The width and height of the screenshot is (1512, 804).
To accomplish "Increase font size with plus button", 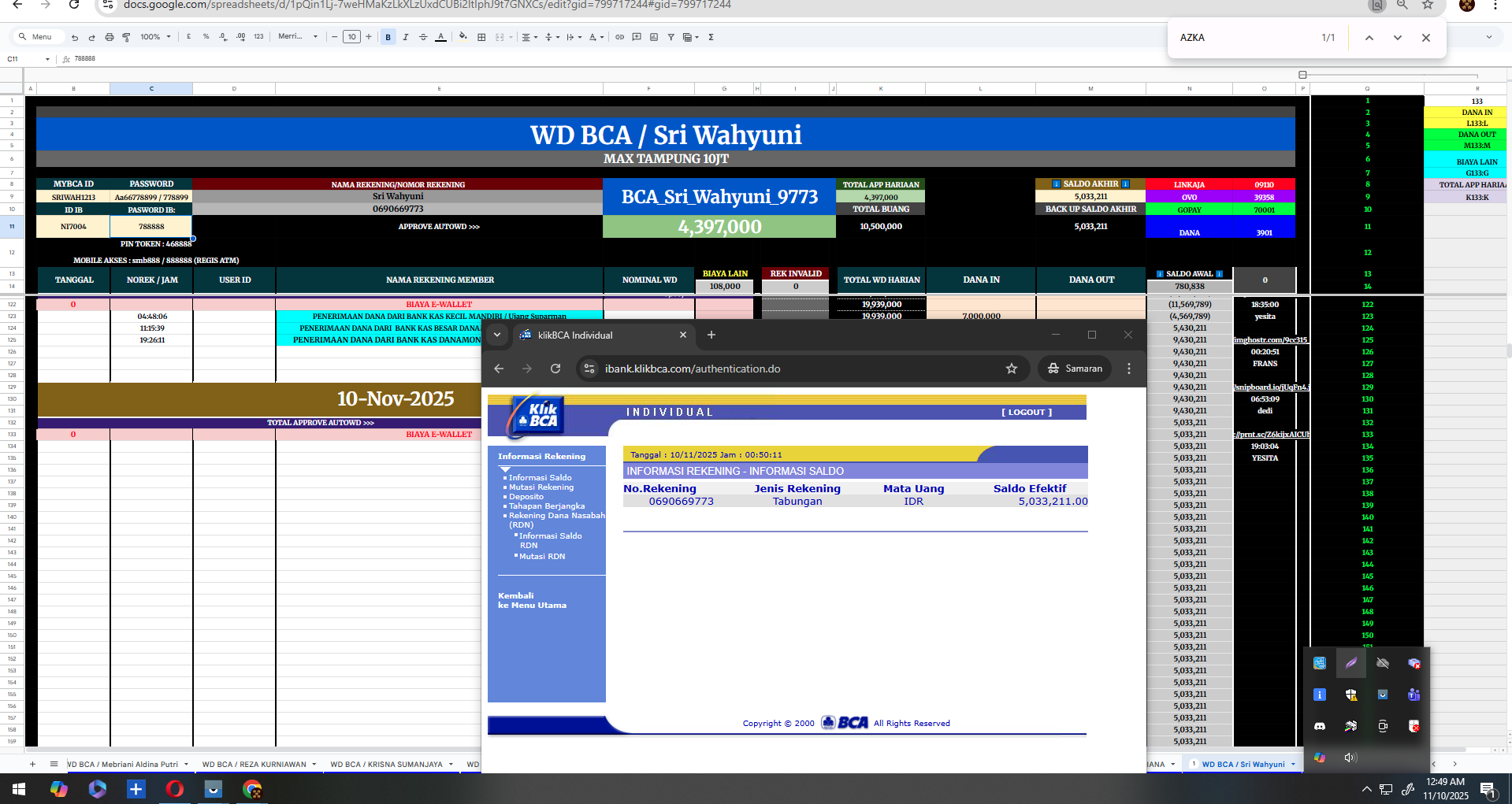I will [369, 37].
